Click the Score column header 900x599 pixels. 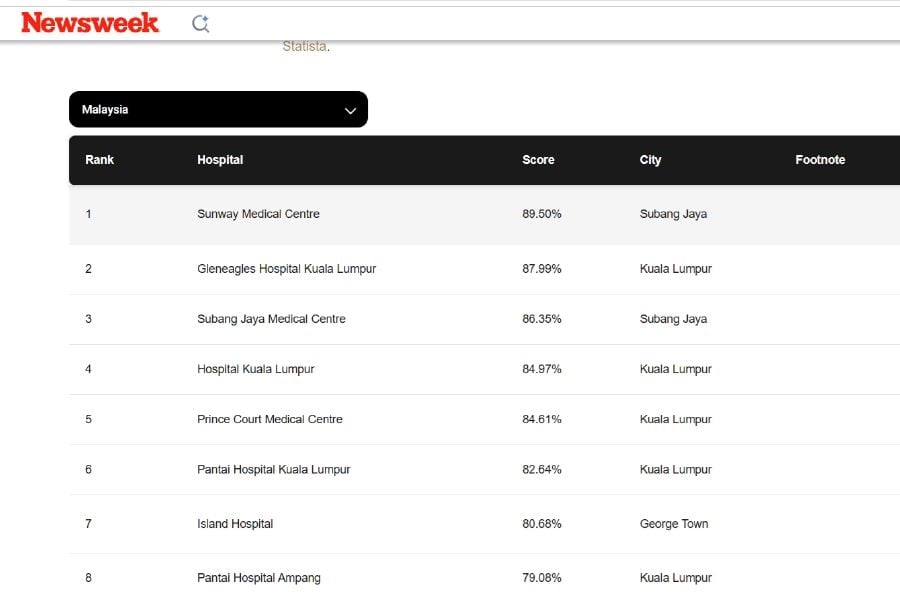point(538,160)
